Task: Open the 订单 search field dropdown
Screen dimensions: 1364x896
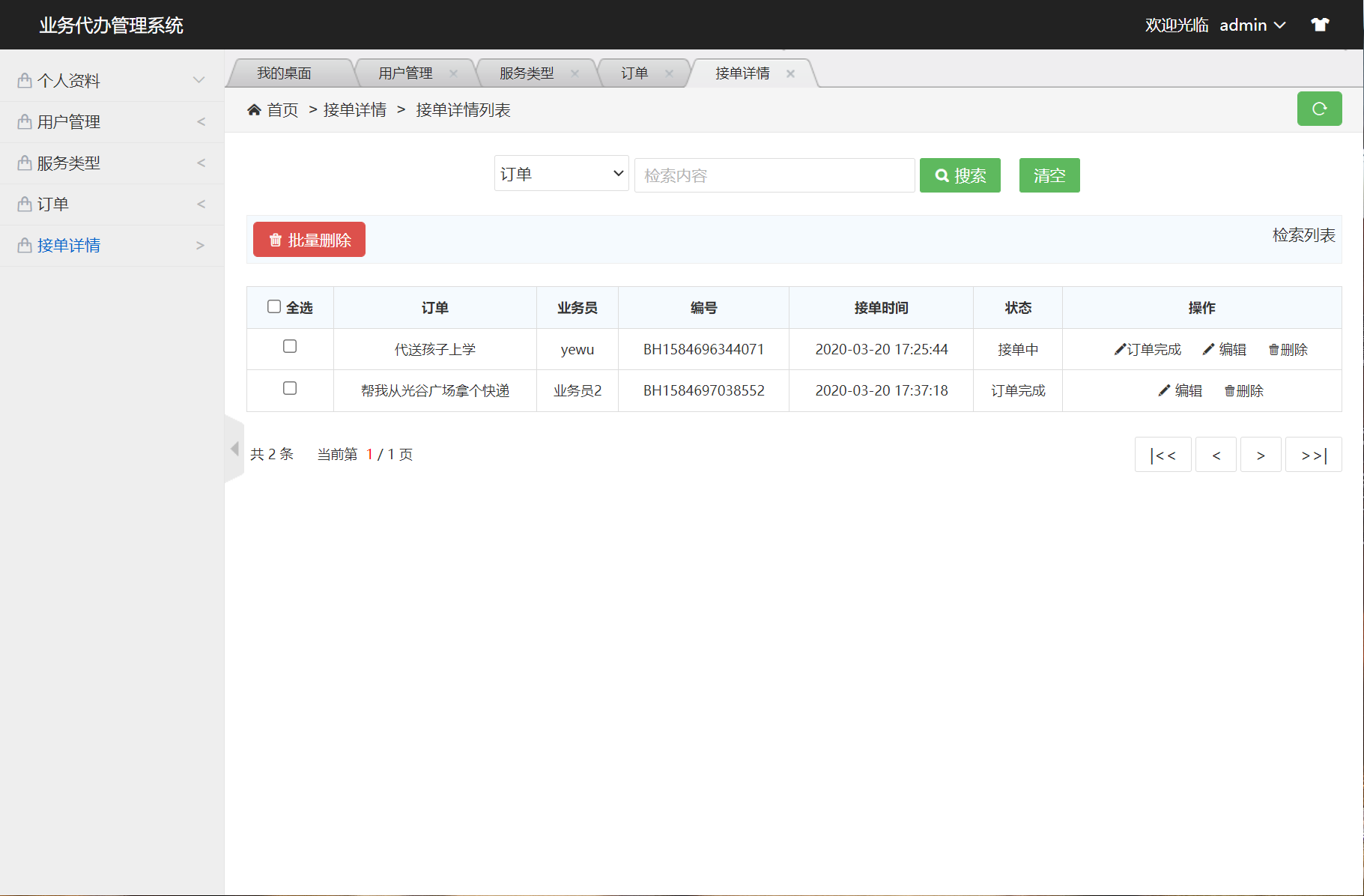Action: pyautogui.click(x=560, y=173)
